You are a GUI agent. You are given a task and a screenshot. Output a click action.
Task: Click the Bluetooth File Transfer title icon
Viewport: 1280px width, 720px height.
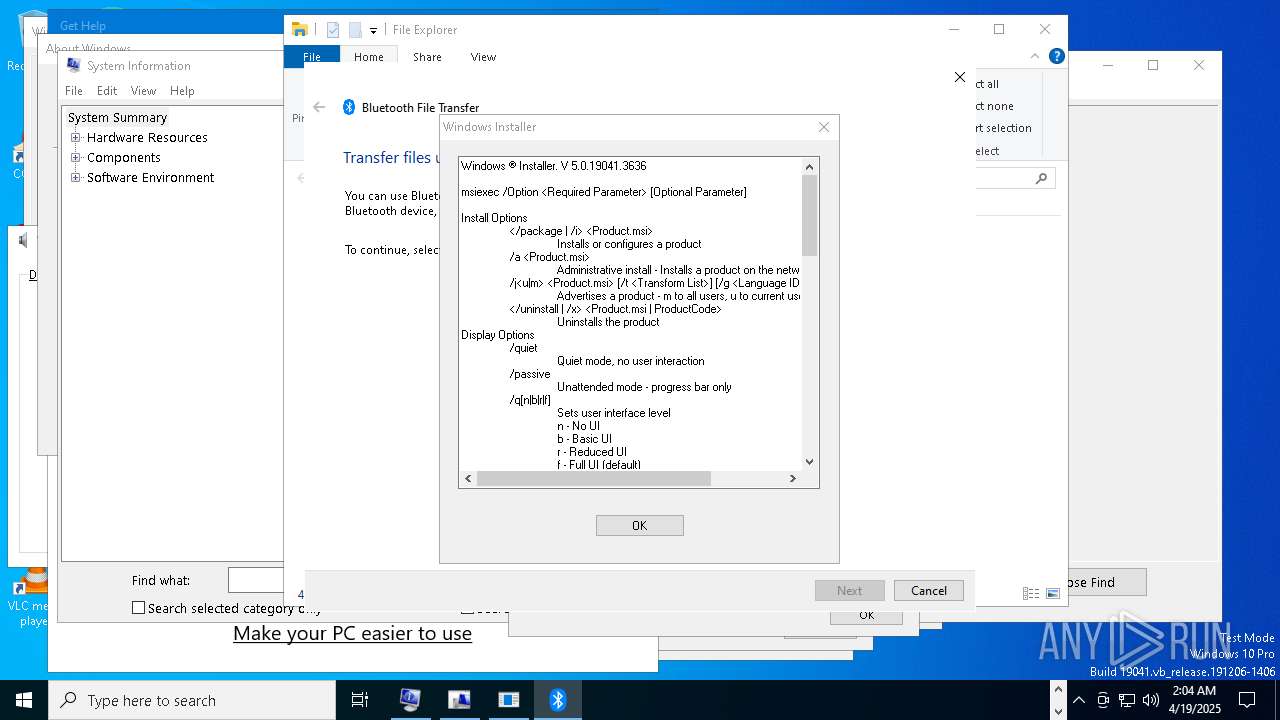coord(349,107)
